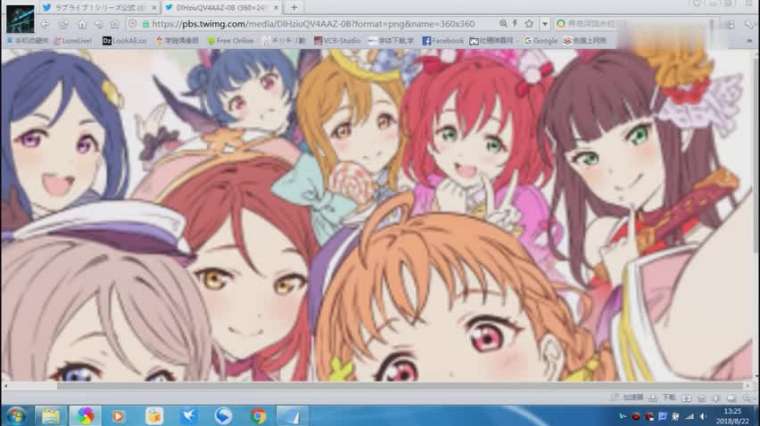The height and width of the screenshot is (426, 760).
Task: Click the lightning speed-mode icon
Action: click(515, 23)
